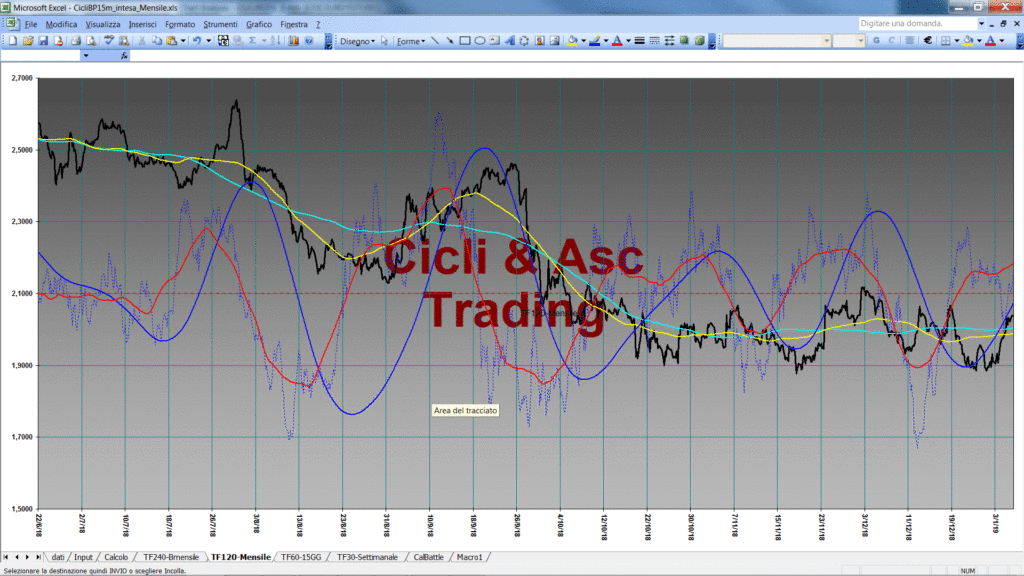This screenshot has width=1024, height=576.
Task: Switch to the dati sheet tab
Action: tap(57, 557)
